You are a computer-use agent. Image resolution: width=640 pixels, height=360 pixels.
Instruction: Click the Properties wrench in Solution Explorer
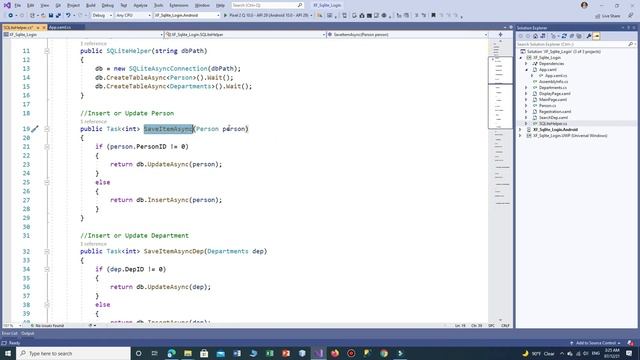[589, 36]
